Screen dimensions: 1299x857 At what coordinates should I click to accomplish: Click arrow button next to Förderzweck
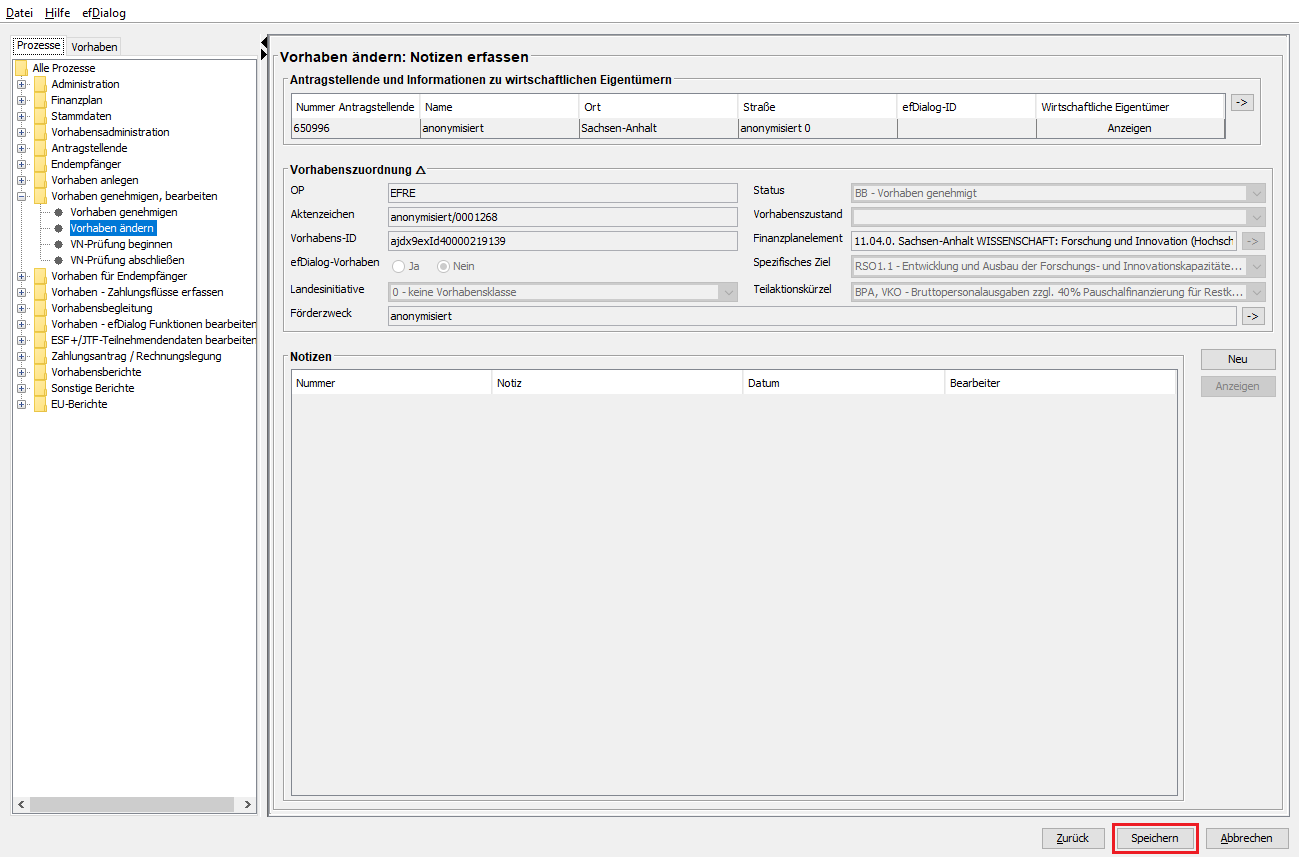coord(1253,316)
